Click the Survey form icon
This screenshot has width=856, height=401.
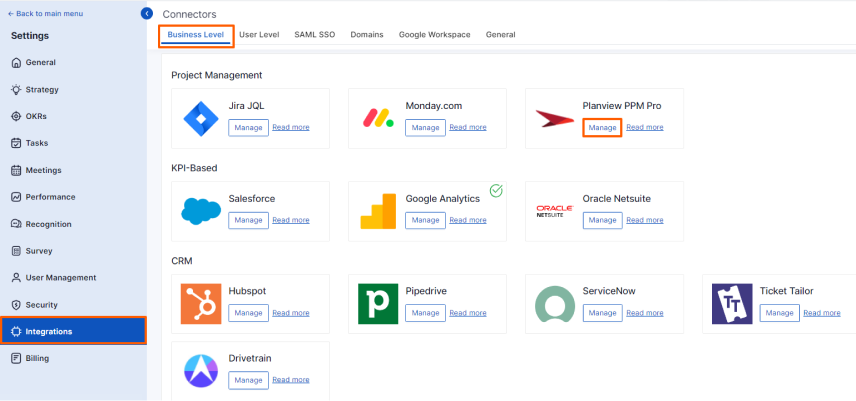tap(16, 251)
